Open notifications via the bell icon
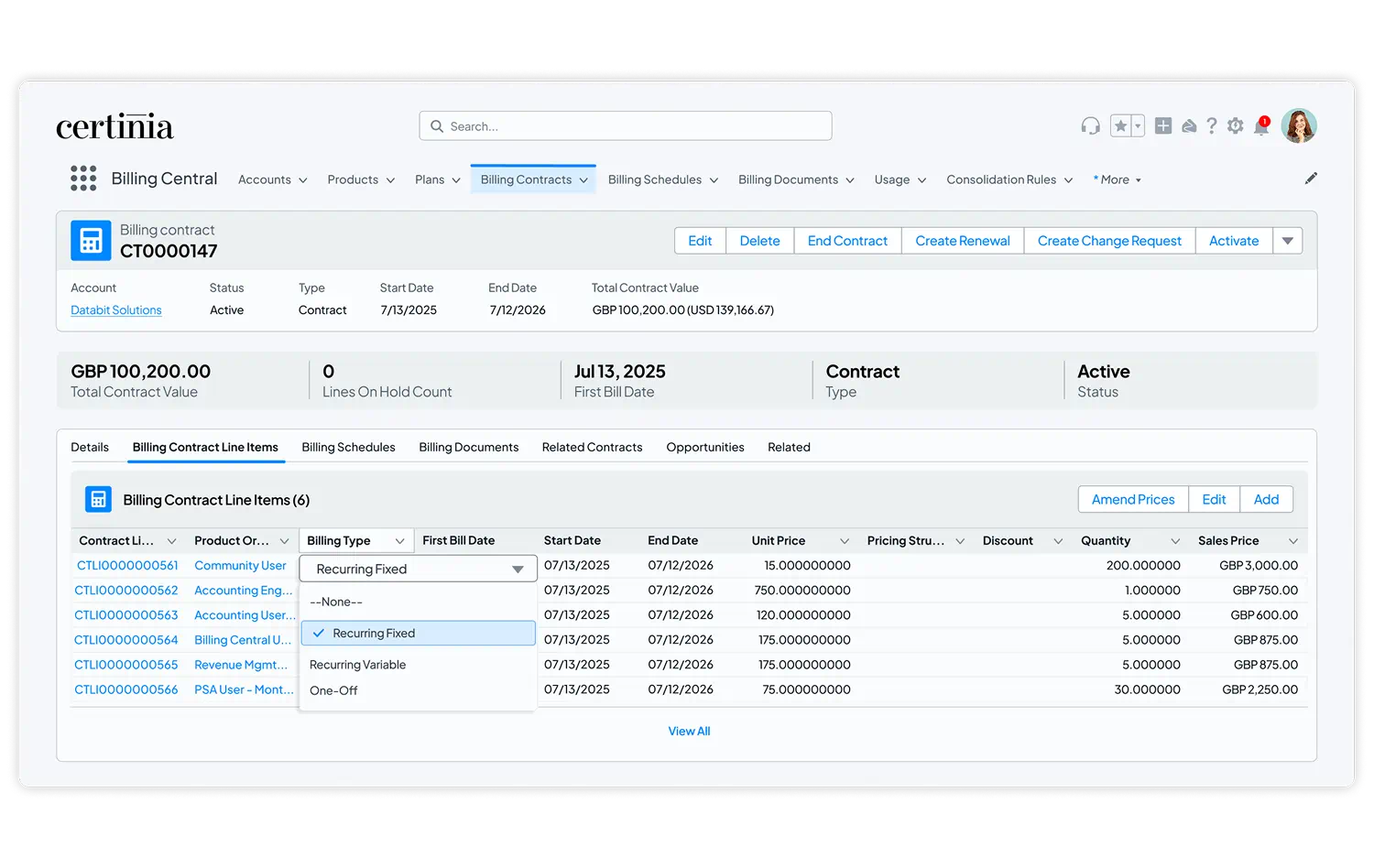 (1260, 128)
